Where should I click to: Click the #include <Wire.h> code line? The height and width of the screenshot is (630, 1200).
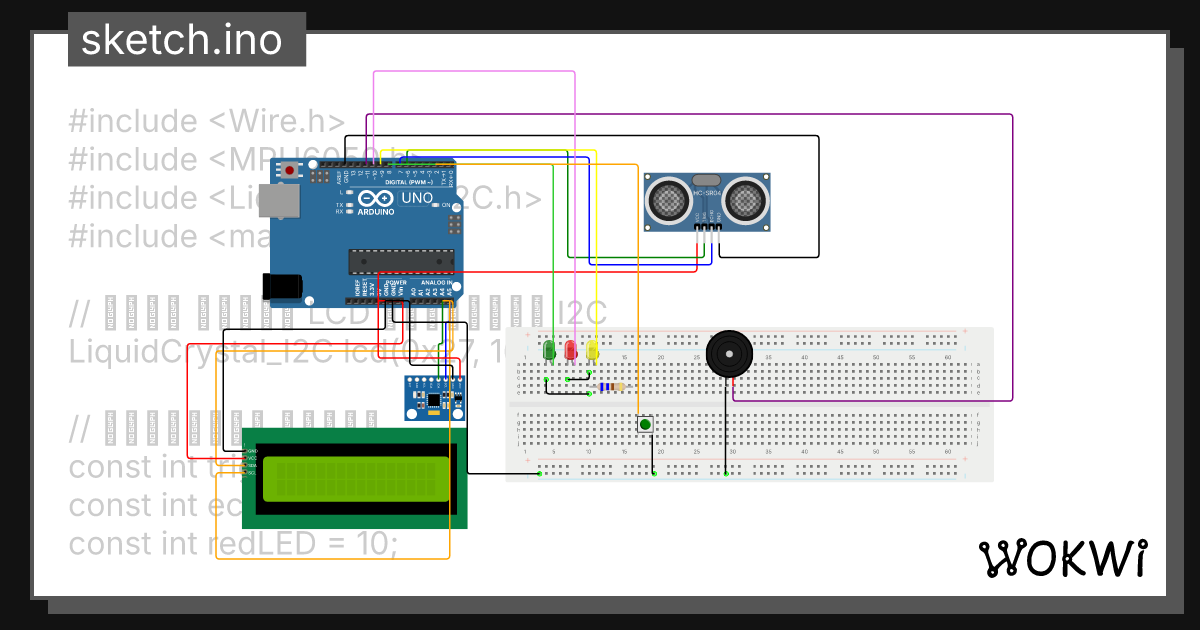[206, 121]
